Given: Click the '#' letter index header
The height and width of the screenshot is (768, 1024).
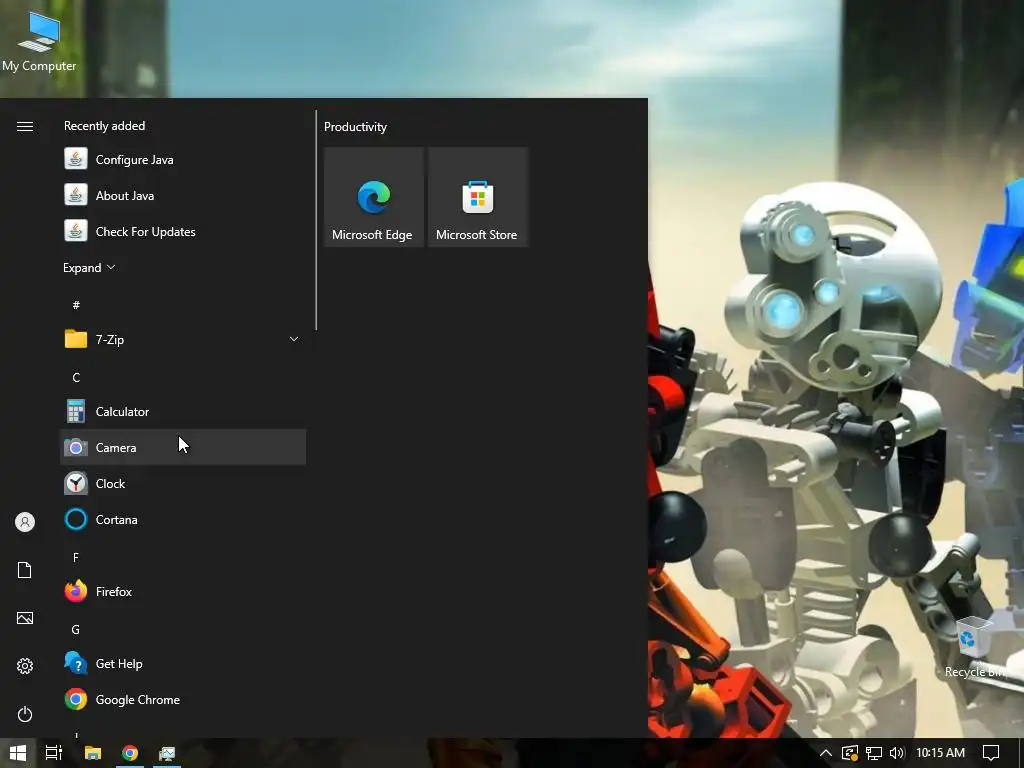Looking at the screenshot, I should (76, 305).
